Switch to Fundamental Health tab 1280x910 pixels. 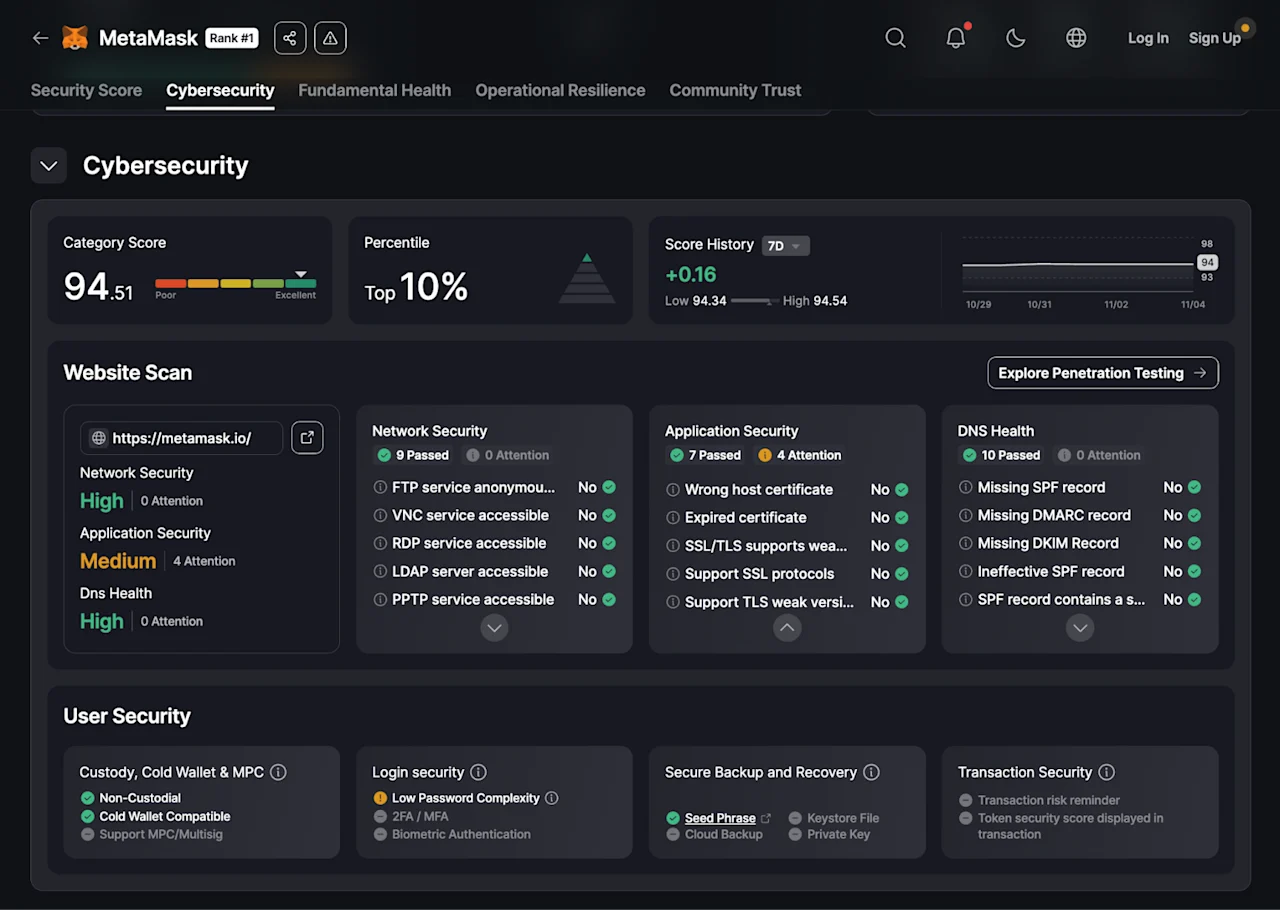pyautogui.click(x=375, y=90)
